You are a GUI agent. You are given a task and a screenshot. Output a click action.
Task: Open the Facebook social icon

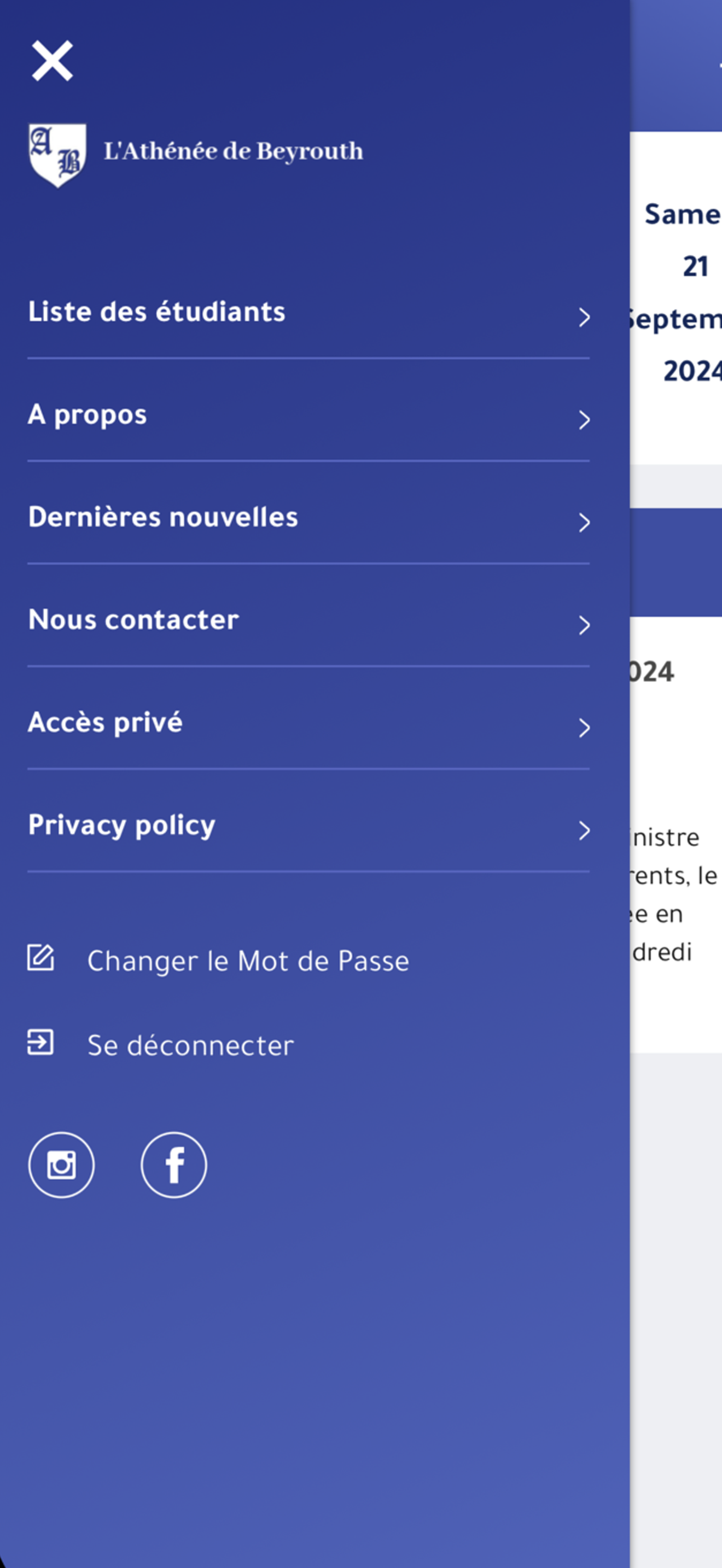click(174, 1165)
